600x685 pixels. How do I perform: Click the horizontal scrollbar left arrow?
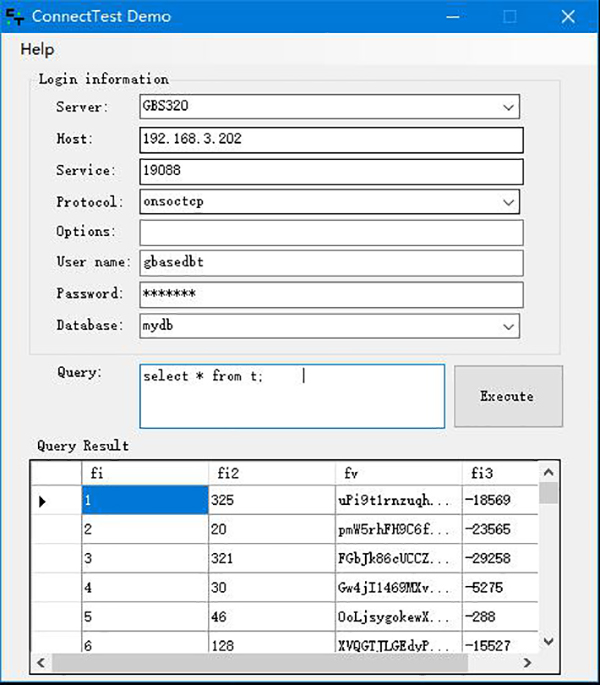tap(41, 663)
